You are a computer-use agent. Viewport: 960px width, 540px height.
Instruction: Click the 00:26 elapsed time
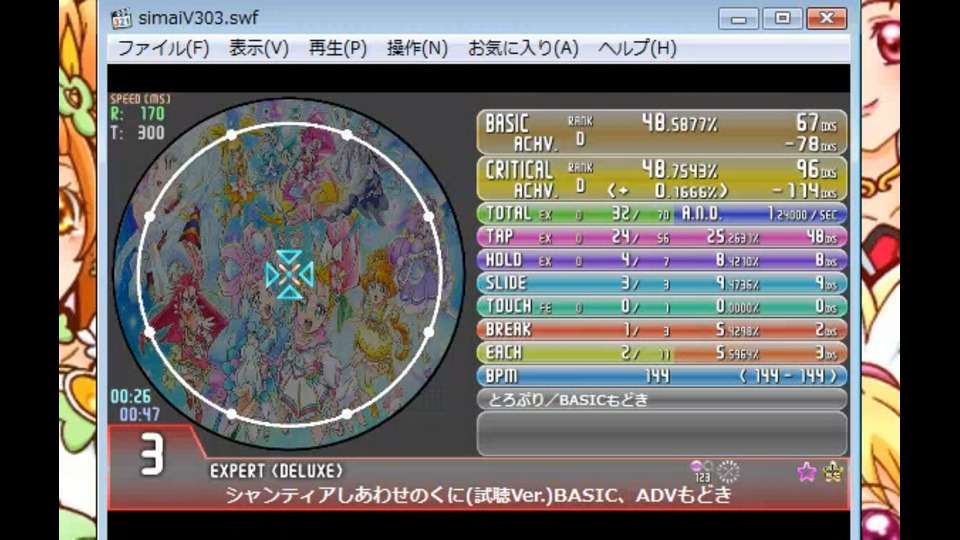[130, 396]
